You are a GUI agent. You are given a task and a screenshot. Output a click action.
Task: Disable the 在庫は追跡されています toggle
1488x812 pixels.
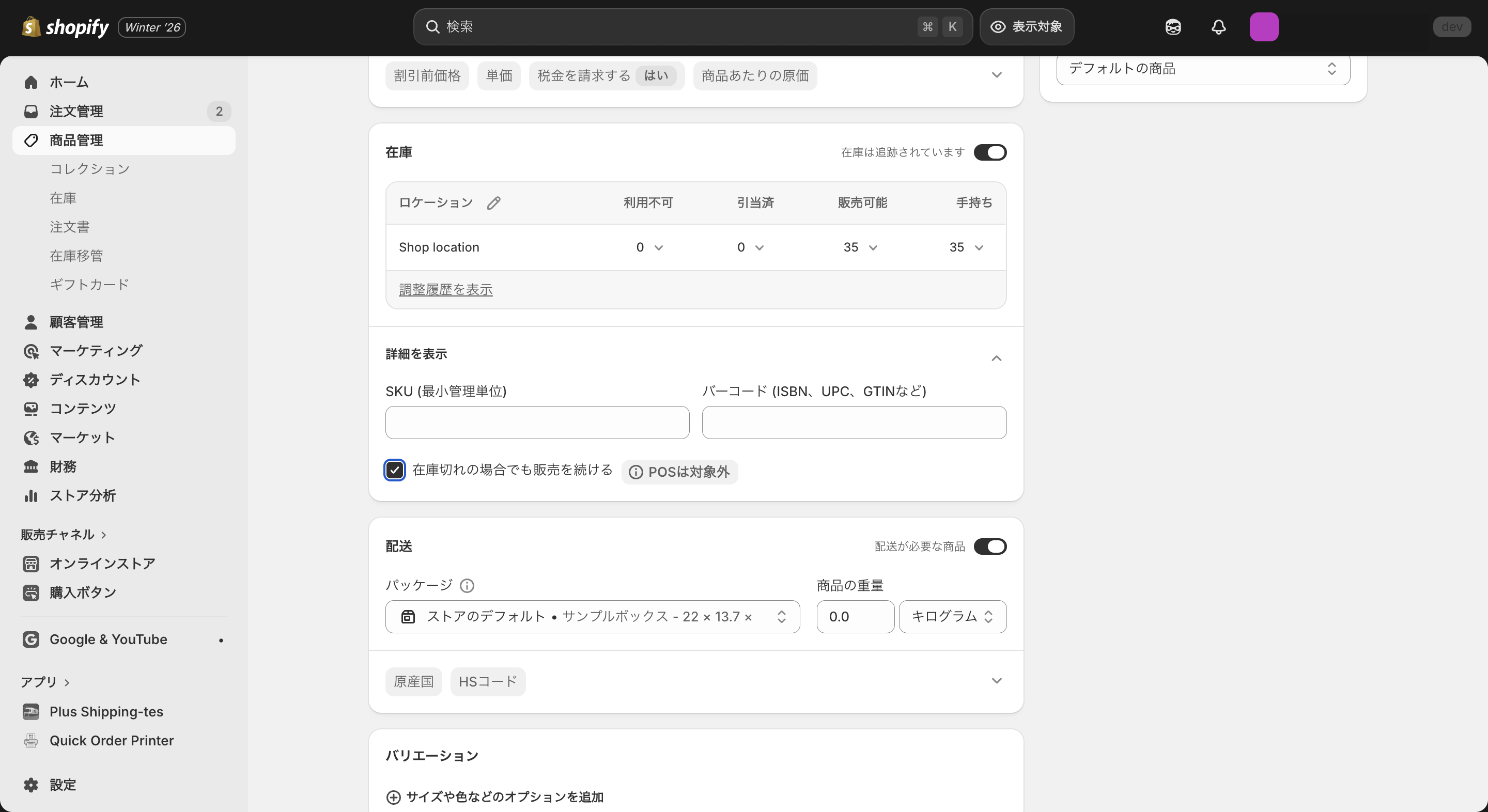990,152
